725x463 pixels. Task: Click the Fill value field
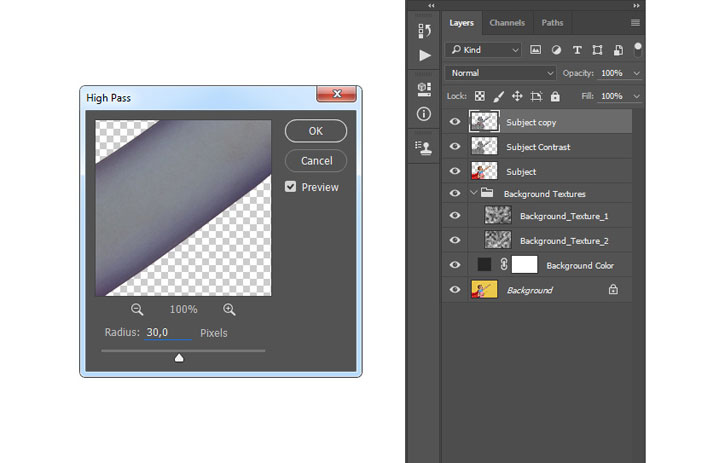(x=612, y=96)
